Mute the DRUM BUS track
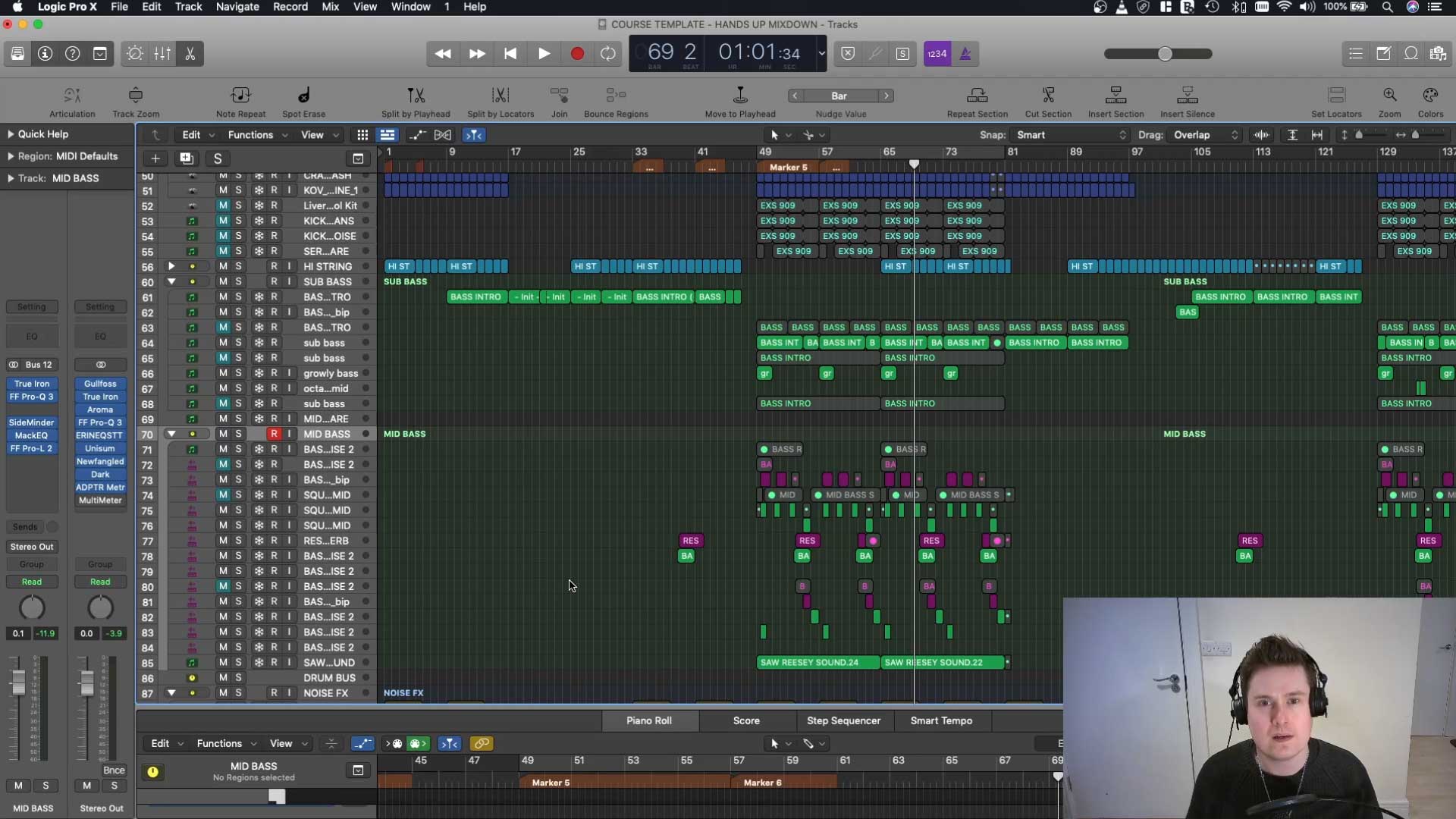Image resolution: width=1456 pixels, height=819 pixels. [x=223, y=678]
